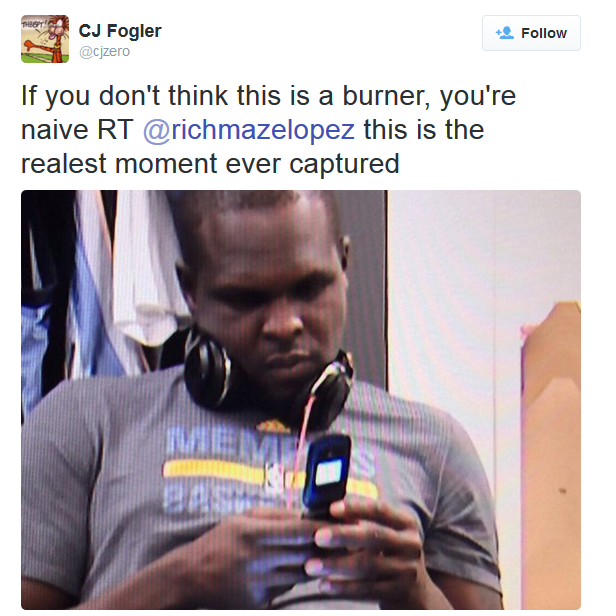Click the blue flip phone in the photo

[327, 473]
